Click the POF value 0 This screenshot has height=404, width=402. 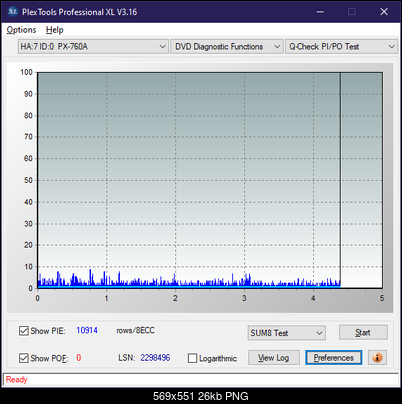79,358
